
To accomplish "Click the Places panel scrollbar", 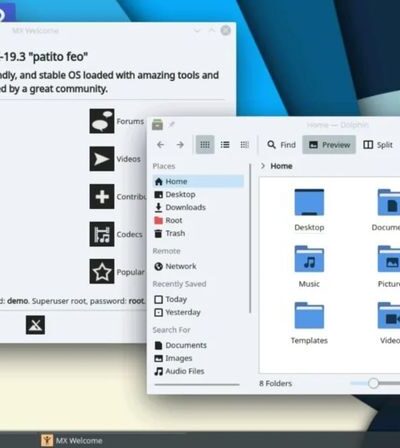I will coord(250,238).
